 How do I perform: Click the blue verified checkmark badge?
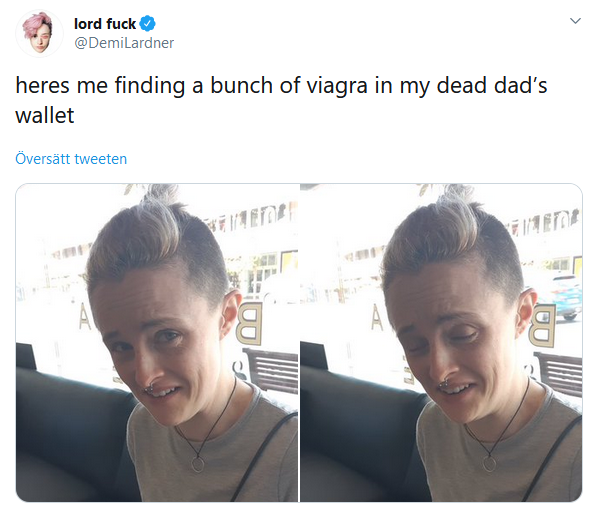[148, 24]
